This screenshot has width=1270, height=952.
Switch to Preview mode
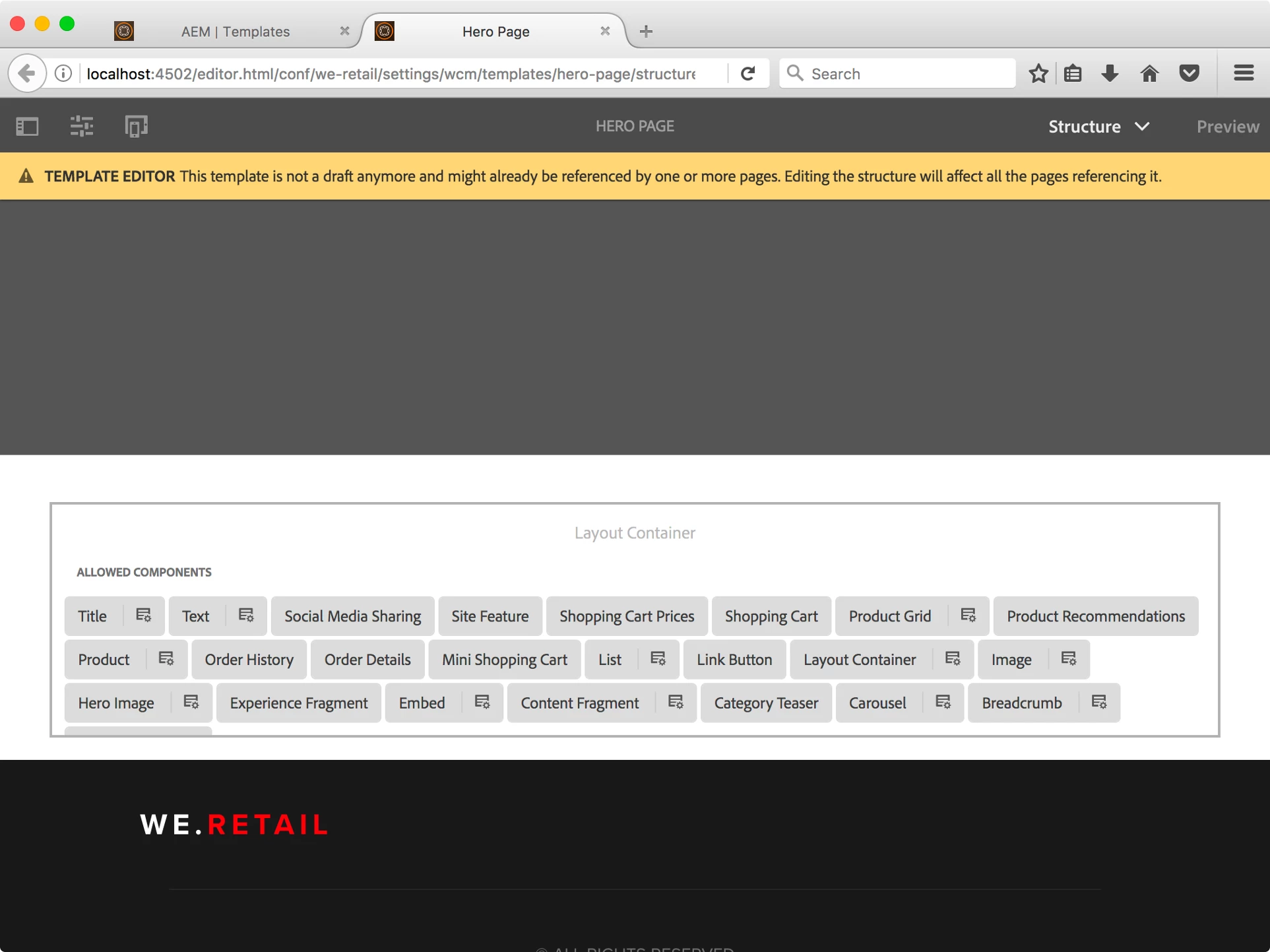click(1227, 126)
